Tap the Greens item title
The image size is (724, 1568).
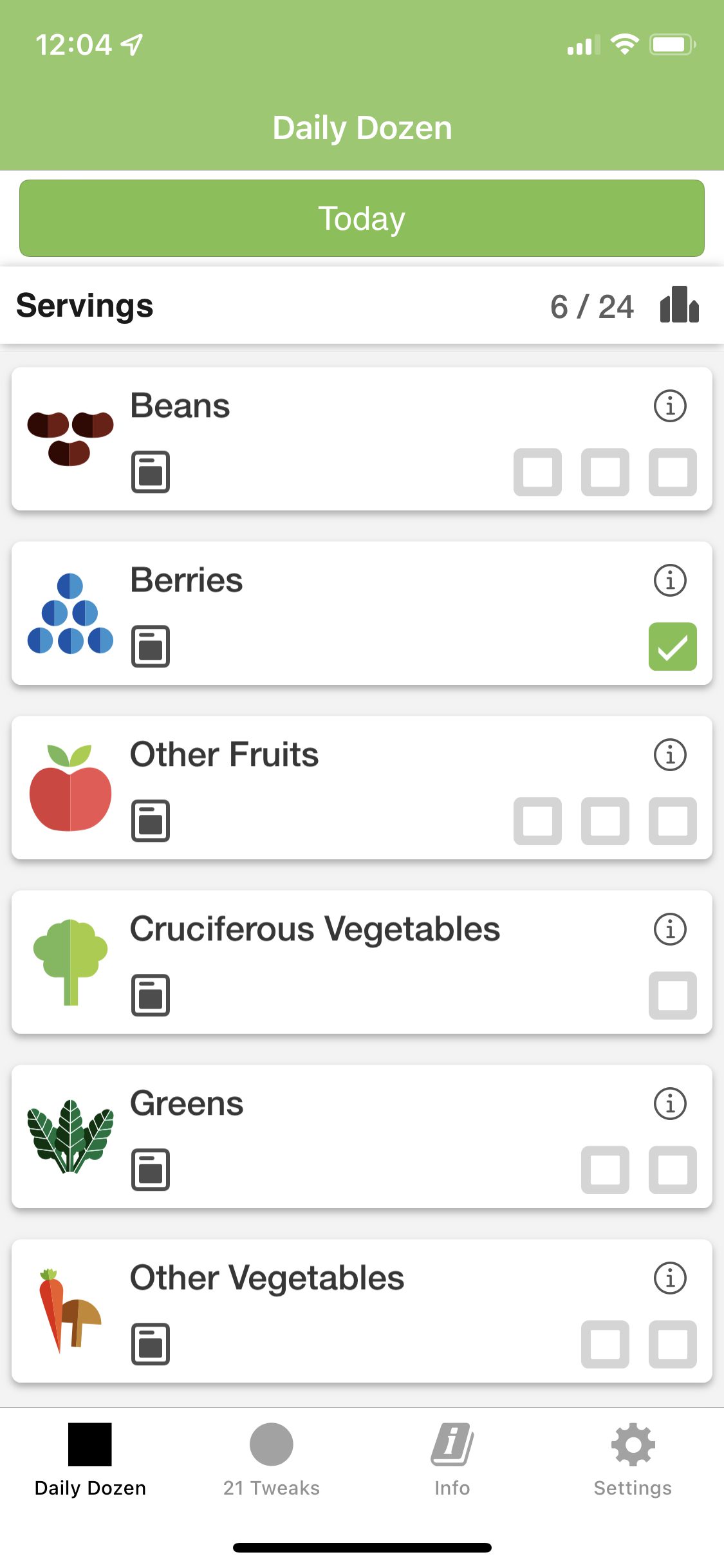click(187, 1104)
